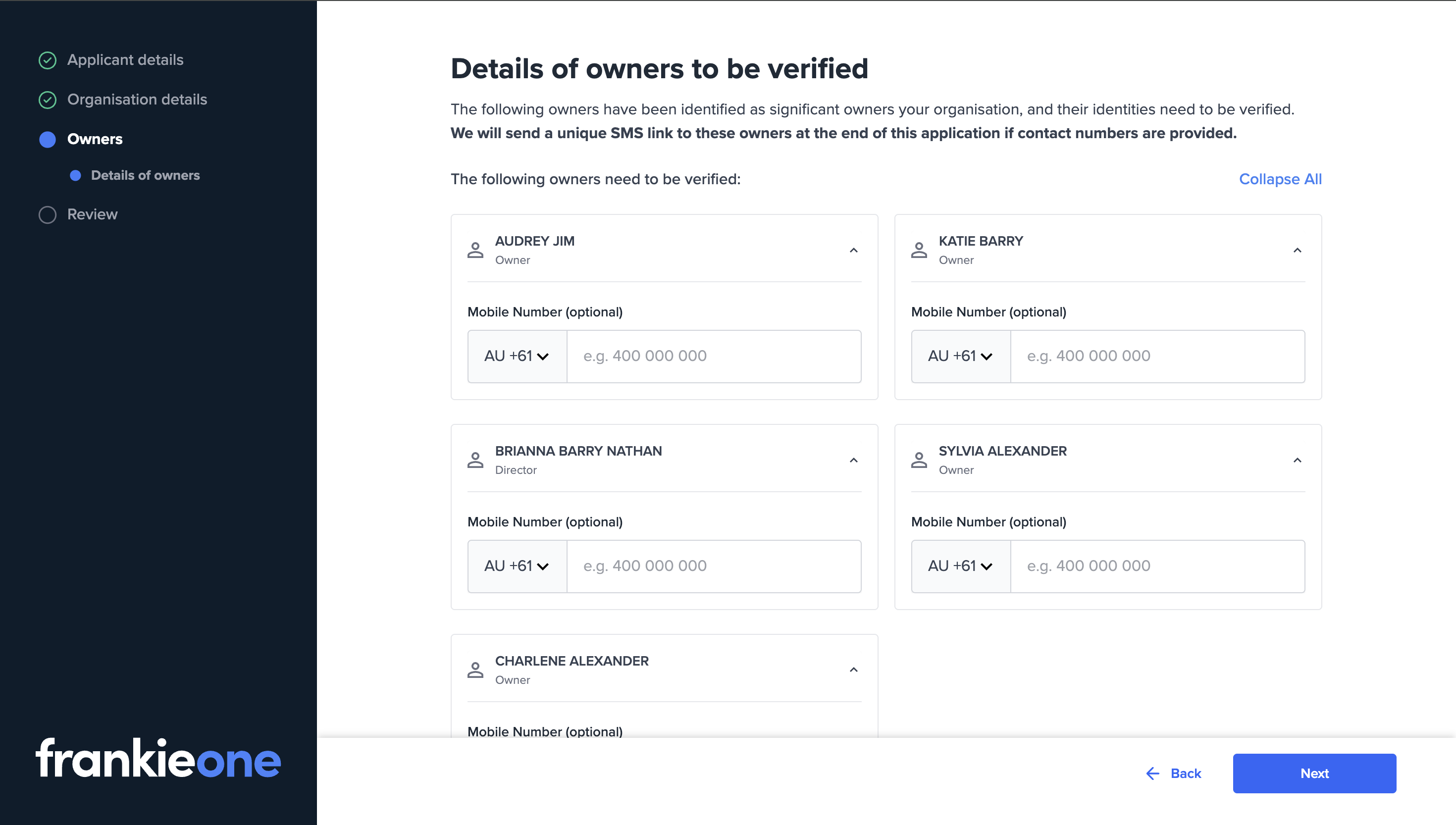
Task: Click the person icon beside BRIANNA BARRY NATHAN
Action: coord(475,460)
